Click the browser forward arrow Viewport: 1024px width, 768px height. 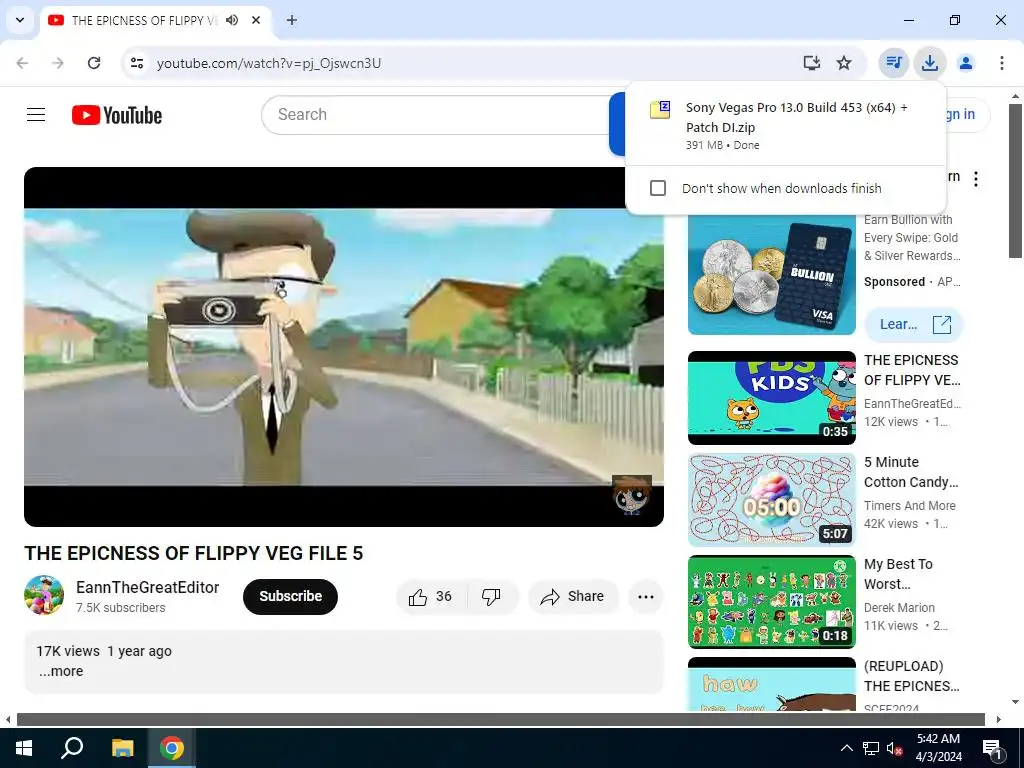tap(58, 63)
